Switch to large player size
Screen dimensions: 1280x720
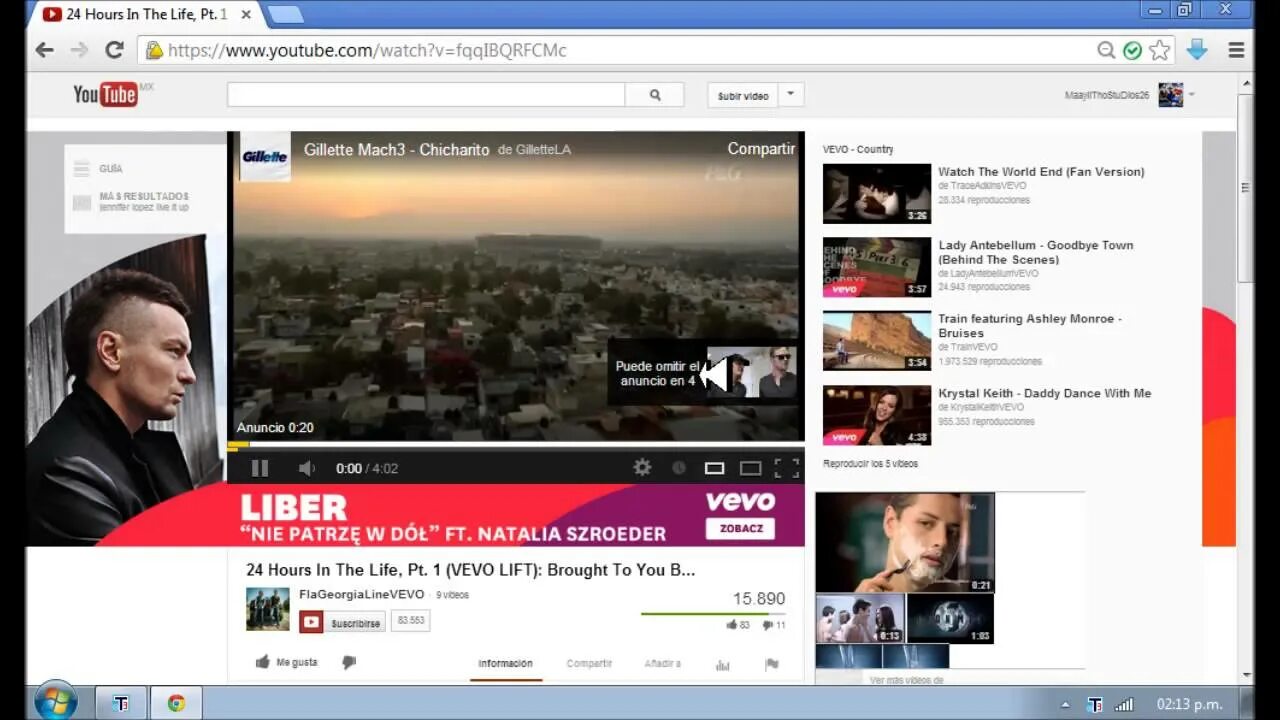pos(750,468)
